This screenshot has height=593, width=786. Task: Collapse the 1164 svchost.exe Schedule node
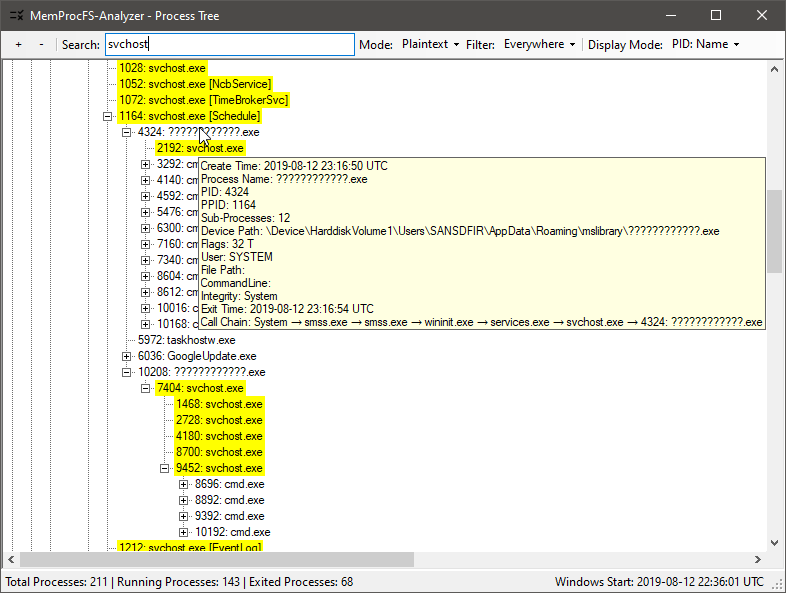[x=108, y=116]
